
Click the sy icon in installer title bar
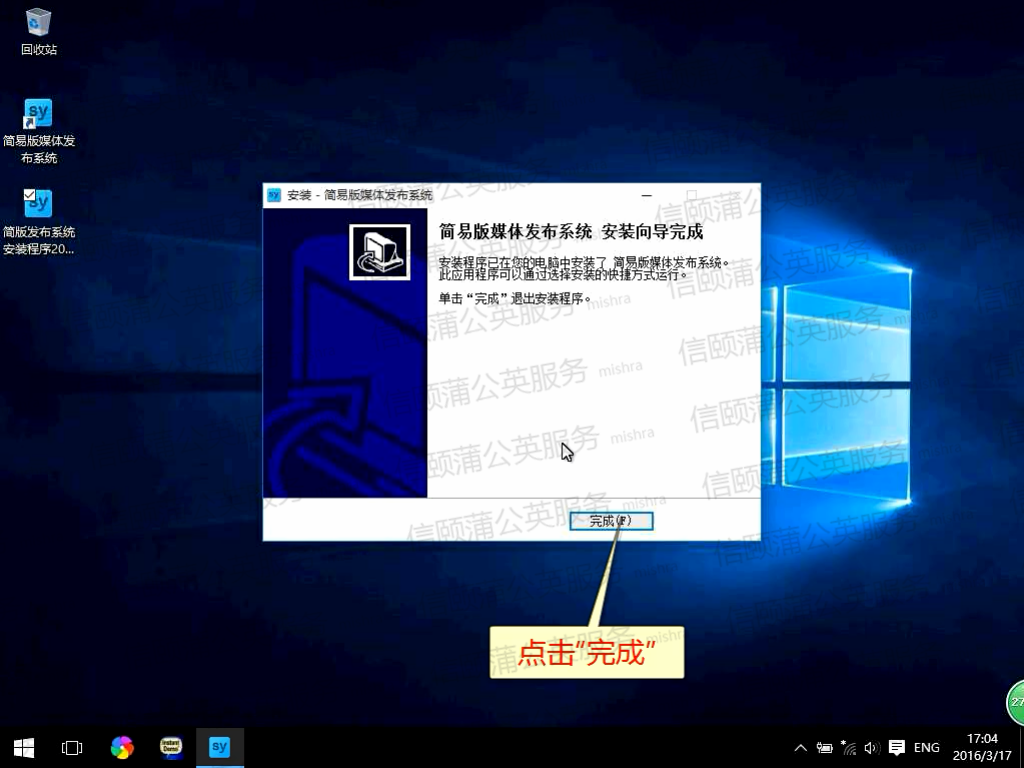[x=274, y=195]
